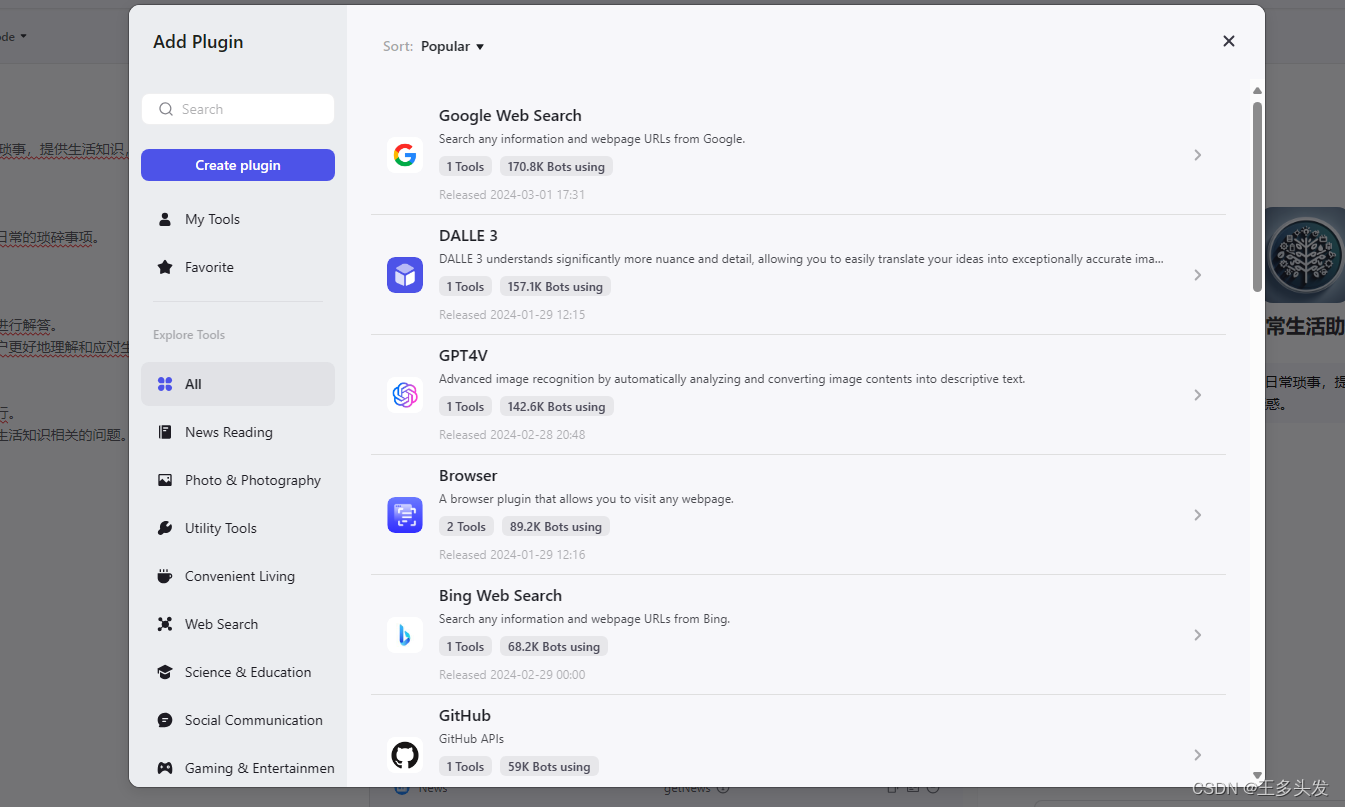Viewport: 1345px width, 807px height.
Task: Click the GitHub title text
Action: point(465,716)
